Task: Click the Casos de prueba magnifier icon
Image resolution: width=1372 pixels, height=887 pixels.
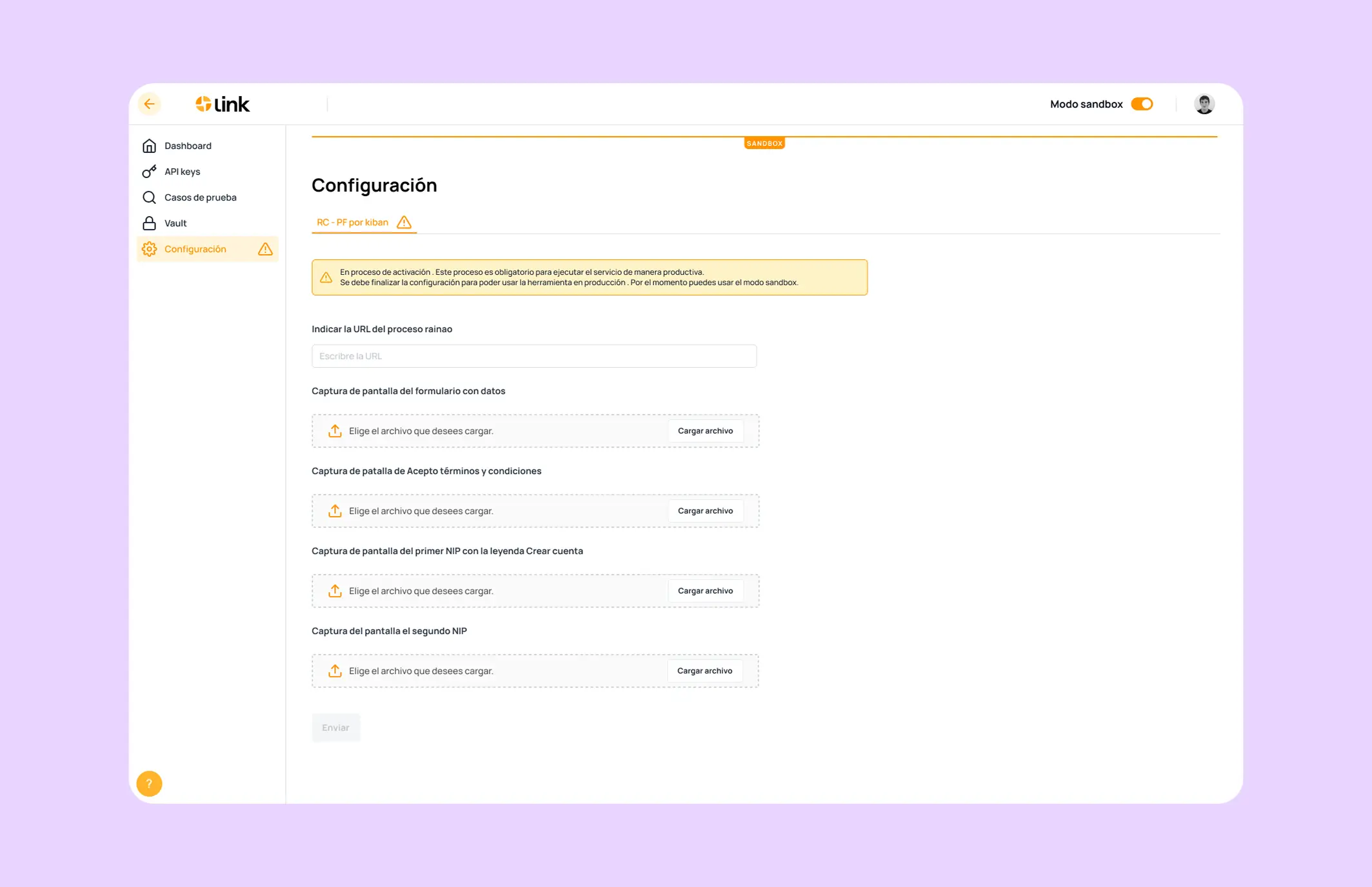Action: click(x=149, y=197)
